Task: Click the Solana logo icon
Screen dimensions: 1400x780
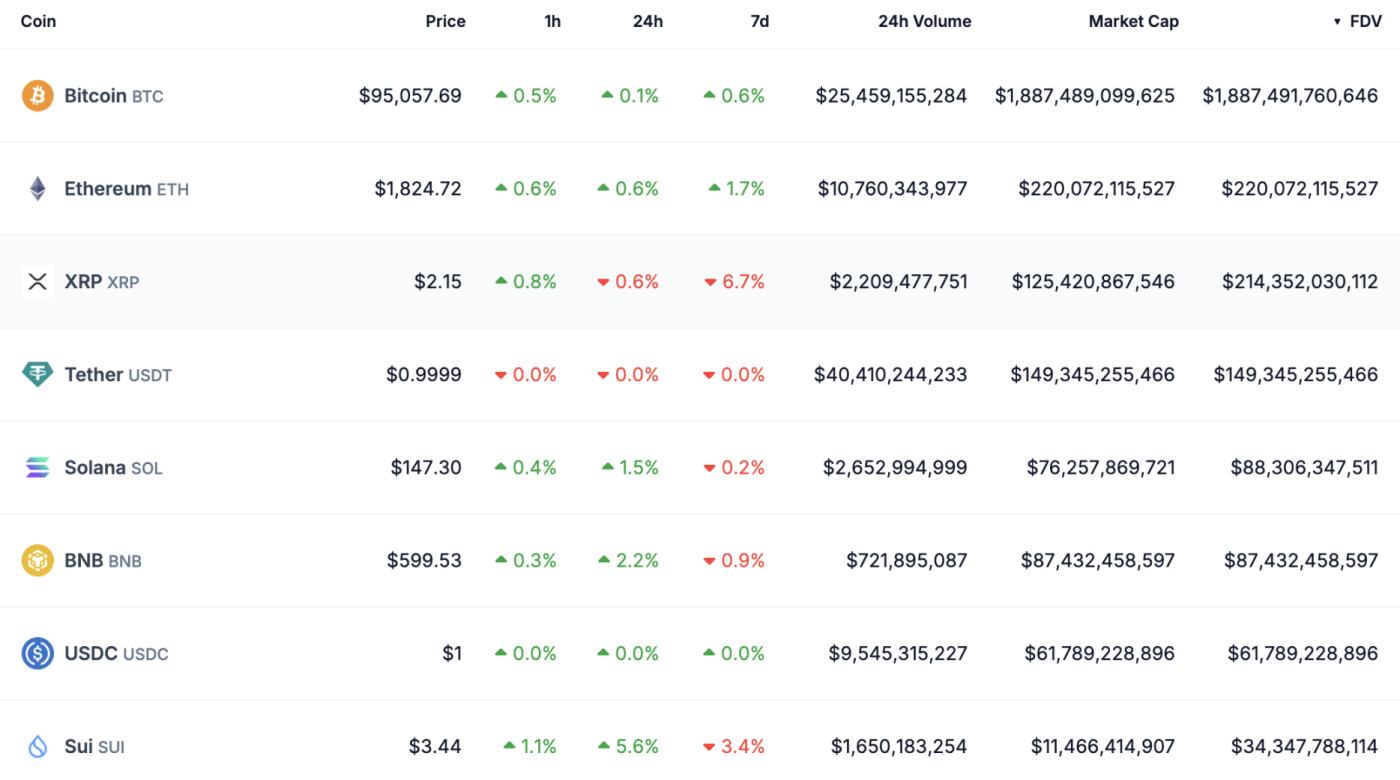Action: pos(37,468)
